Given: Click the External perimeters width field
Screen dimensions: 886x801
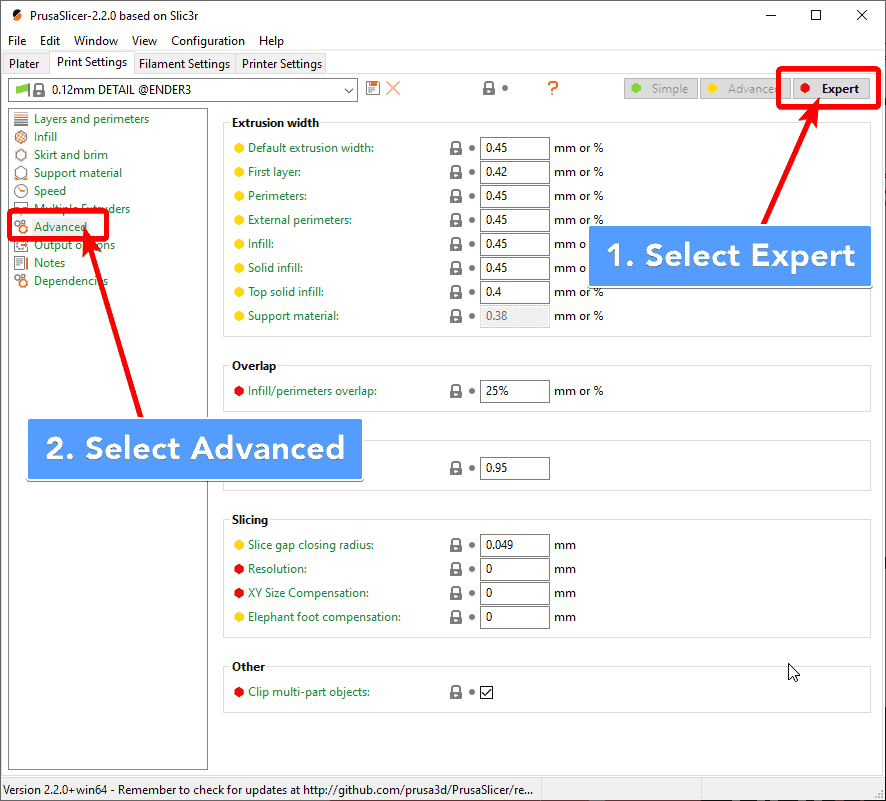Looking at the screenshot, I should (515, 220).
